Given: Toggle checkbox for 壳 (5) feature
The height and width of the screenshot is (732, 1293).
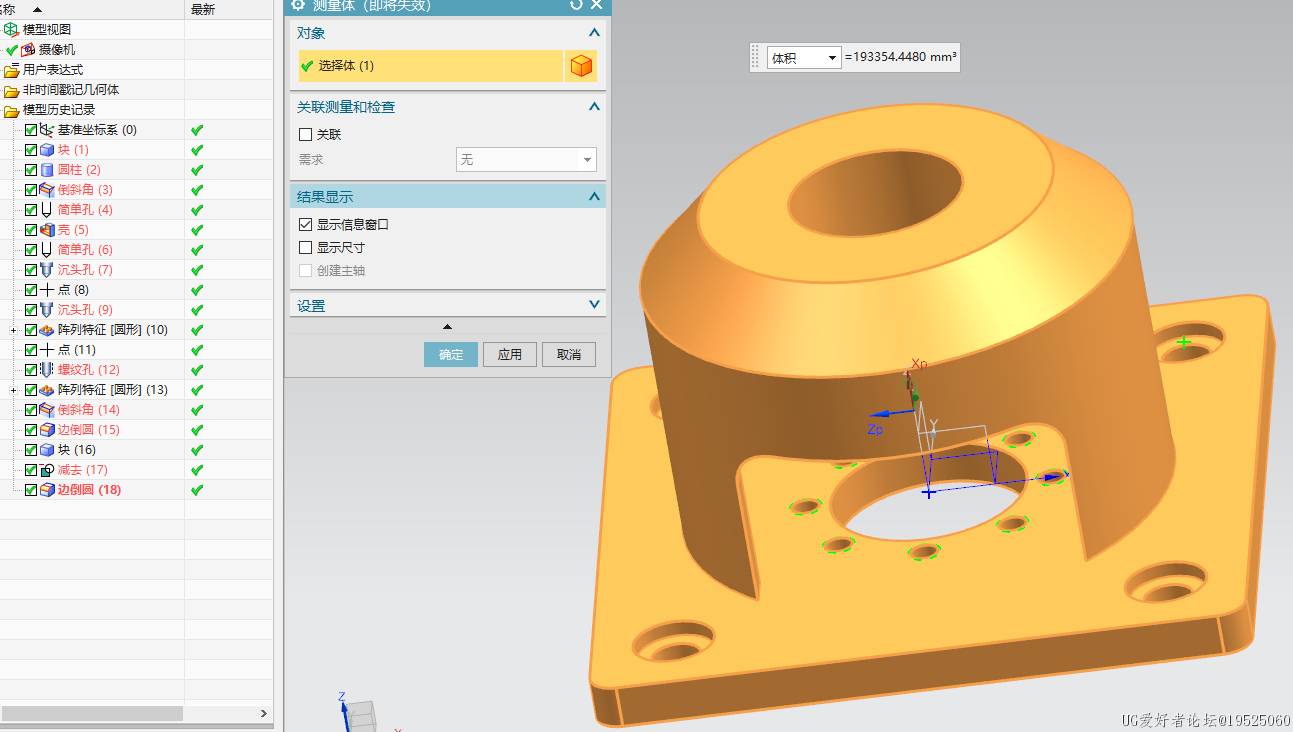Looking at the screenshot, I should (x=31, y=230).
